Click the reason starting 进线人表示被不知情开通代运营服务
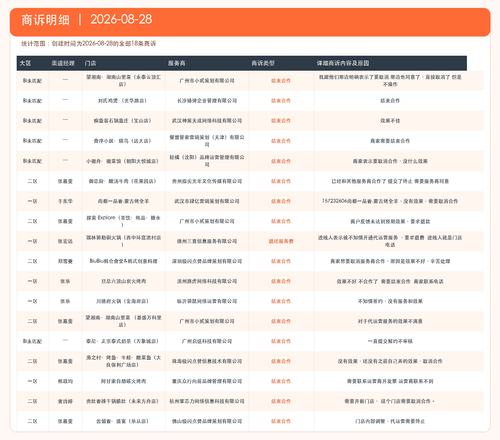This screenshot has width=500, height=440. 390,241
